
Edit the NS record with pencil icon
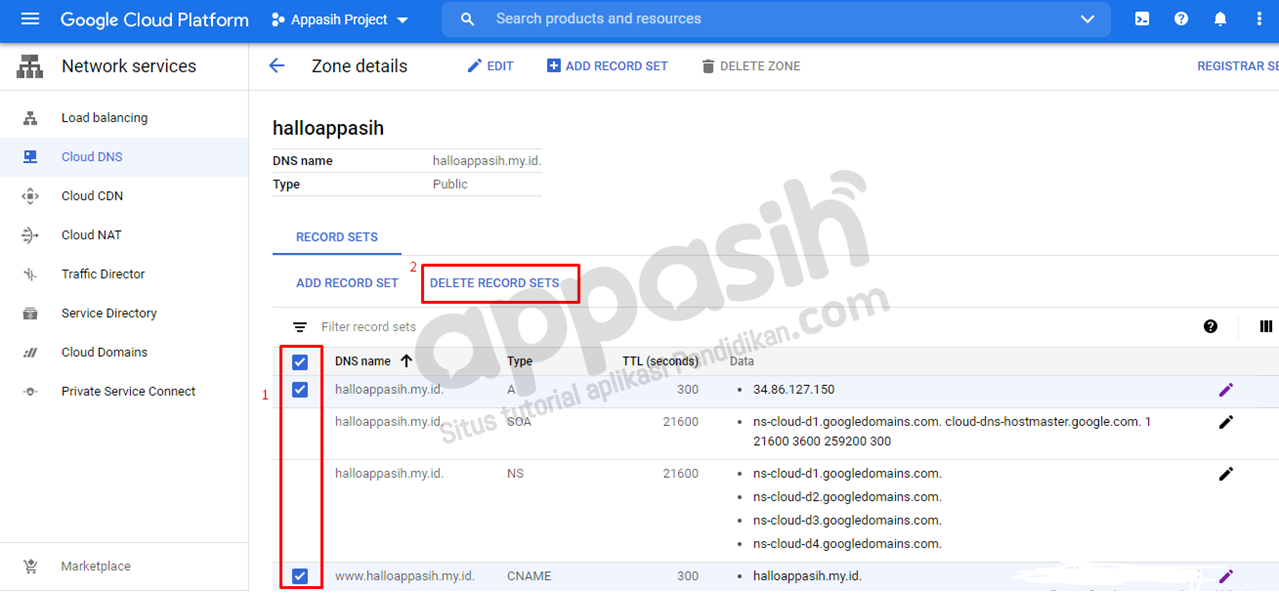pos(1226,474)
